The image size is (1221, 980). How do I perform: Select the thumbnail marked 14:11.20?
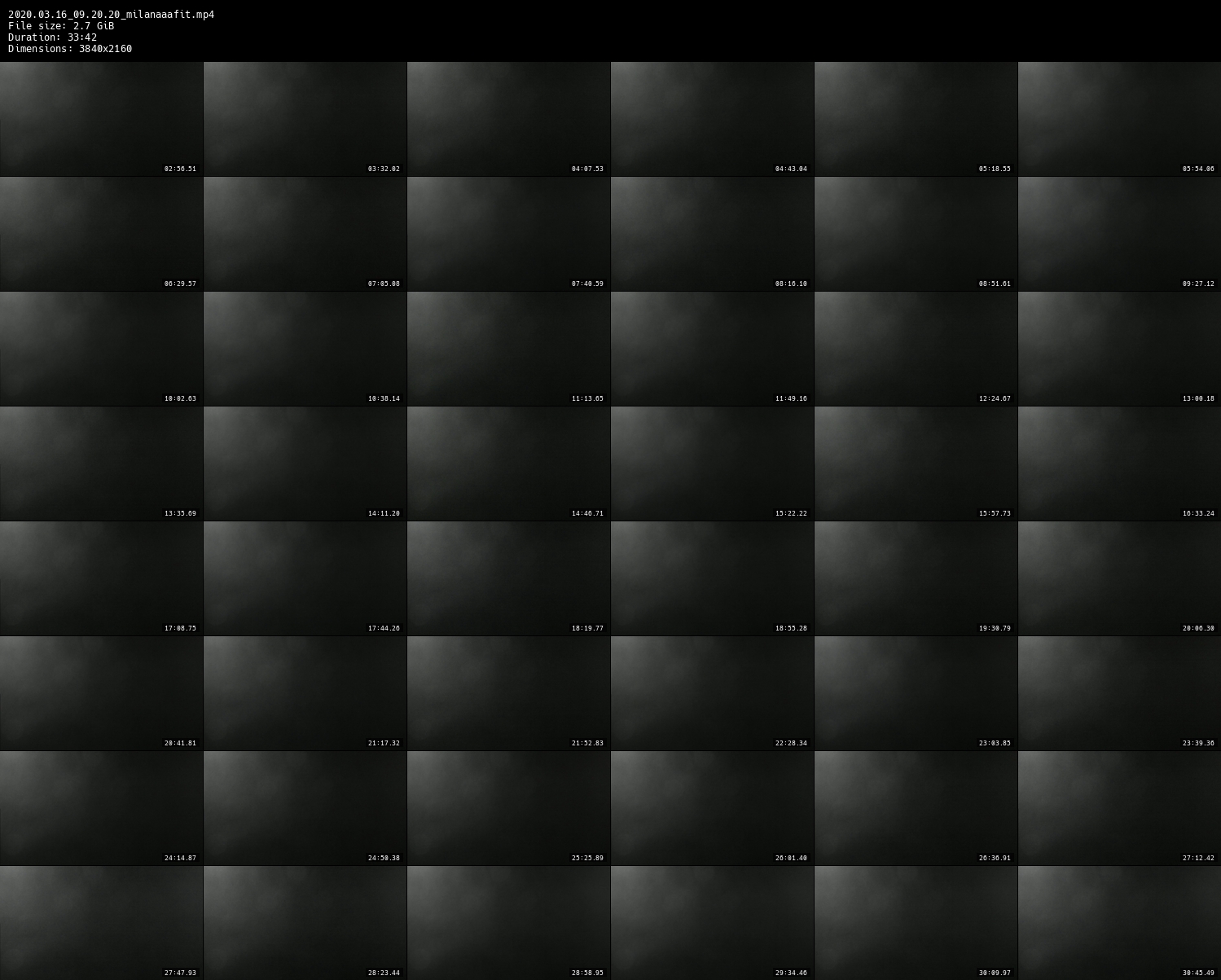[305, 464]
